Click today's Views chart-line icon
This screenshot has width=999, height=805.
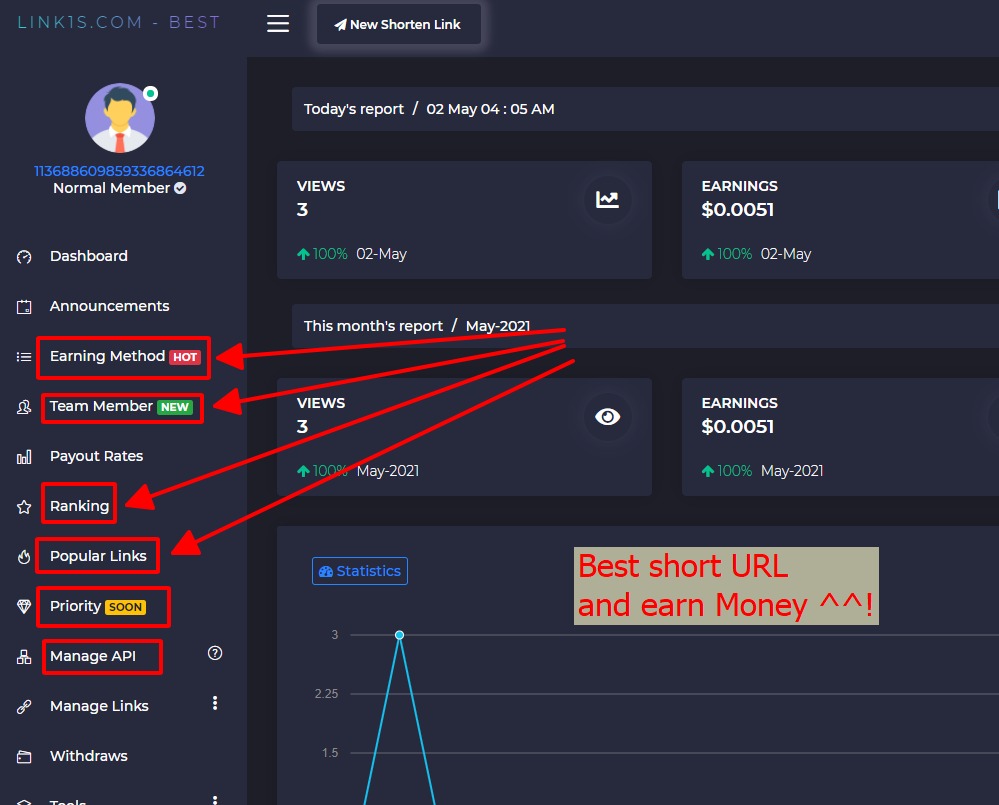pos(607,199)
